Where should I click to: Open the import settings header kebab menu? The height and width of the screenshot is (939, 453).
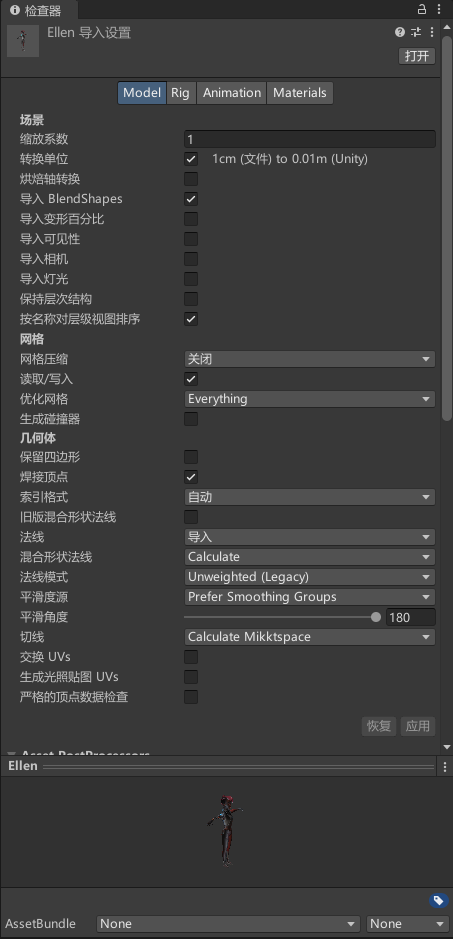point(432,32)
